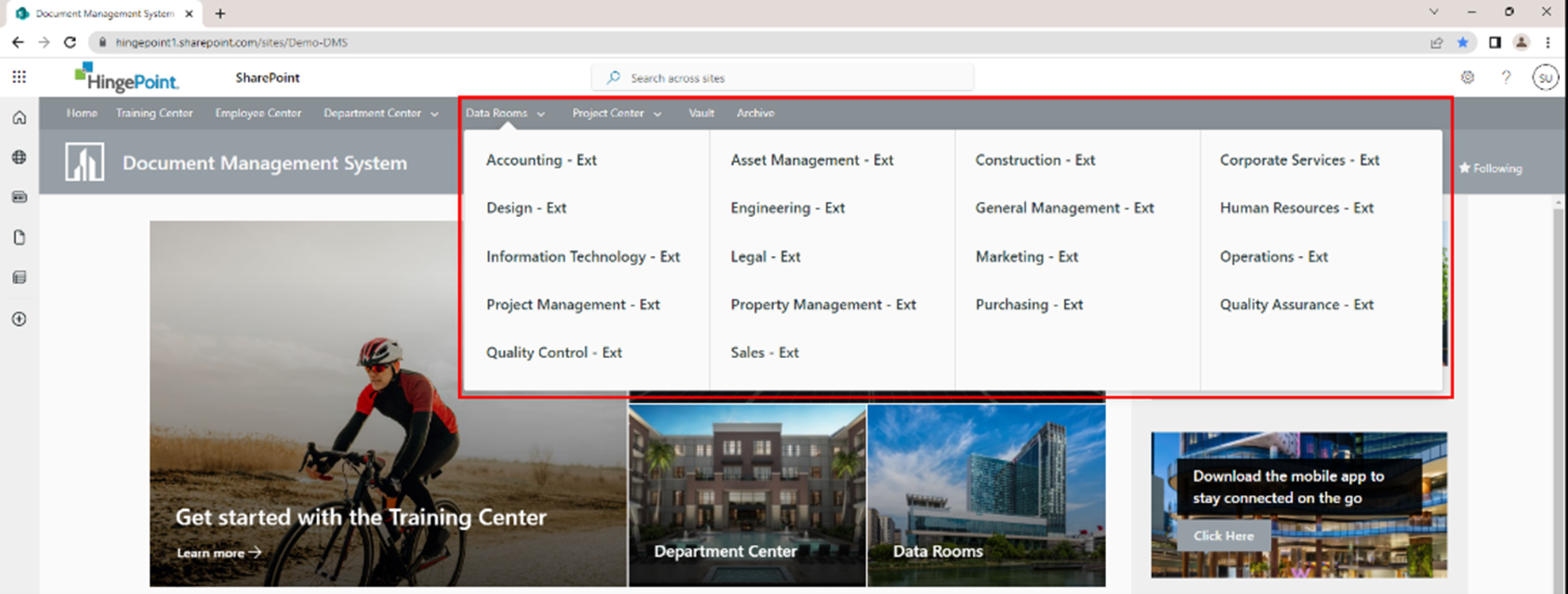The image size is (1568, 594).
Task: Click the Help question mark icon
Action: tap(1505, 78)
